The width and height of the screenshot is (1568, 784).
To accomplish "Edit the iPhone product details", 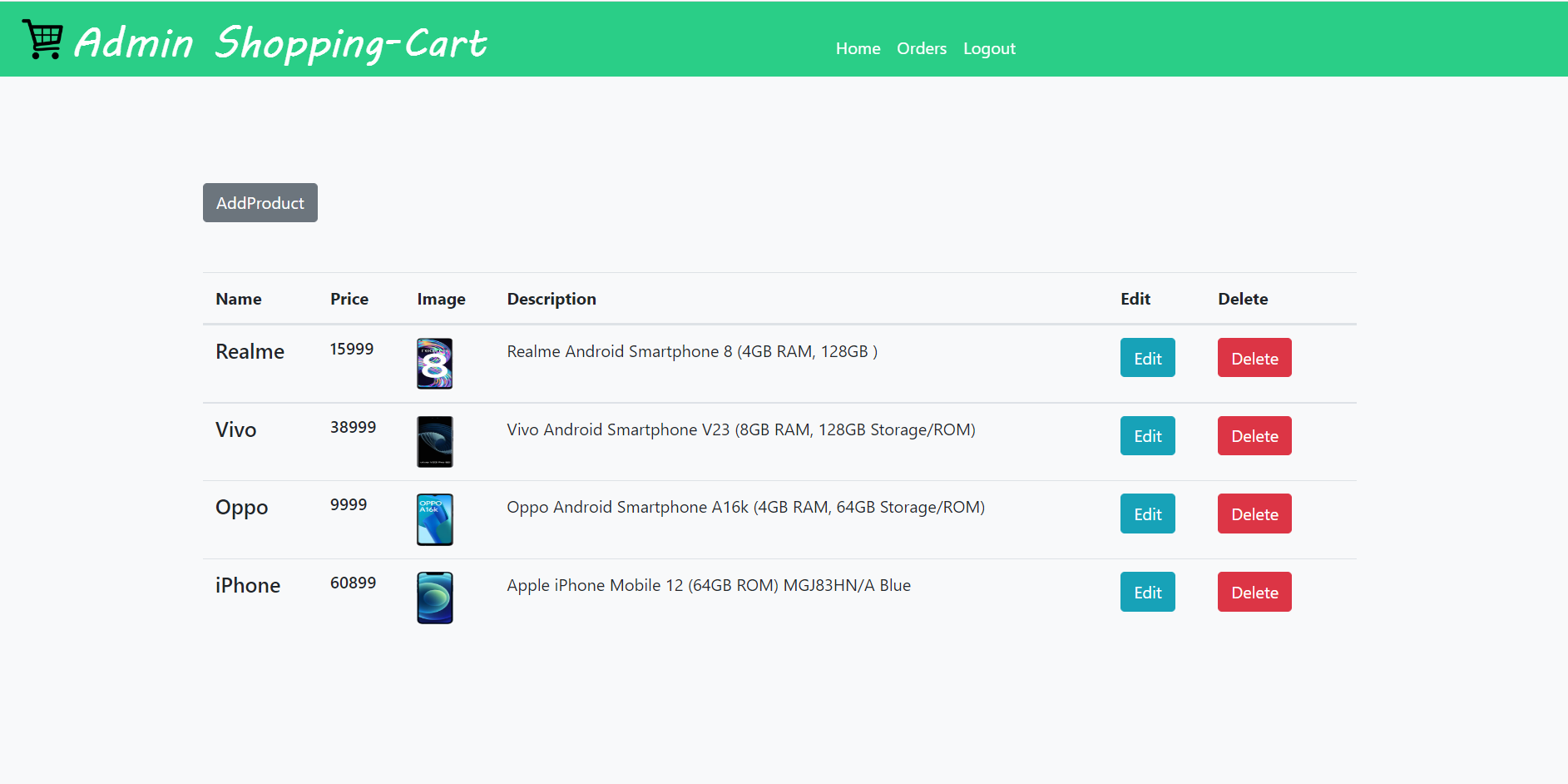I will 1147,592.
